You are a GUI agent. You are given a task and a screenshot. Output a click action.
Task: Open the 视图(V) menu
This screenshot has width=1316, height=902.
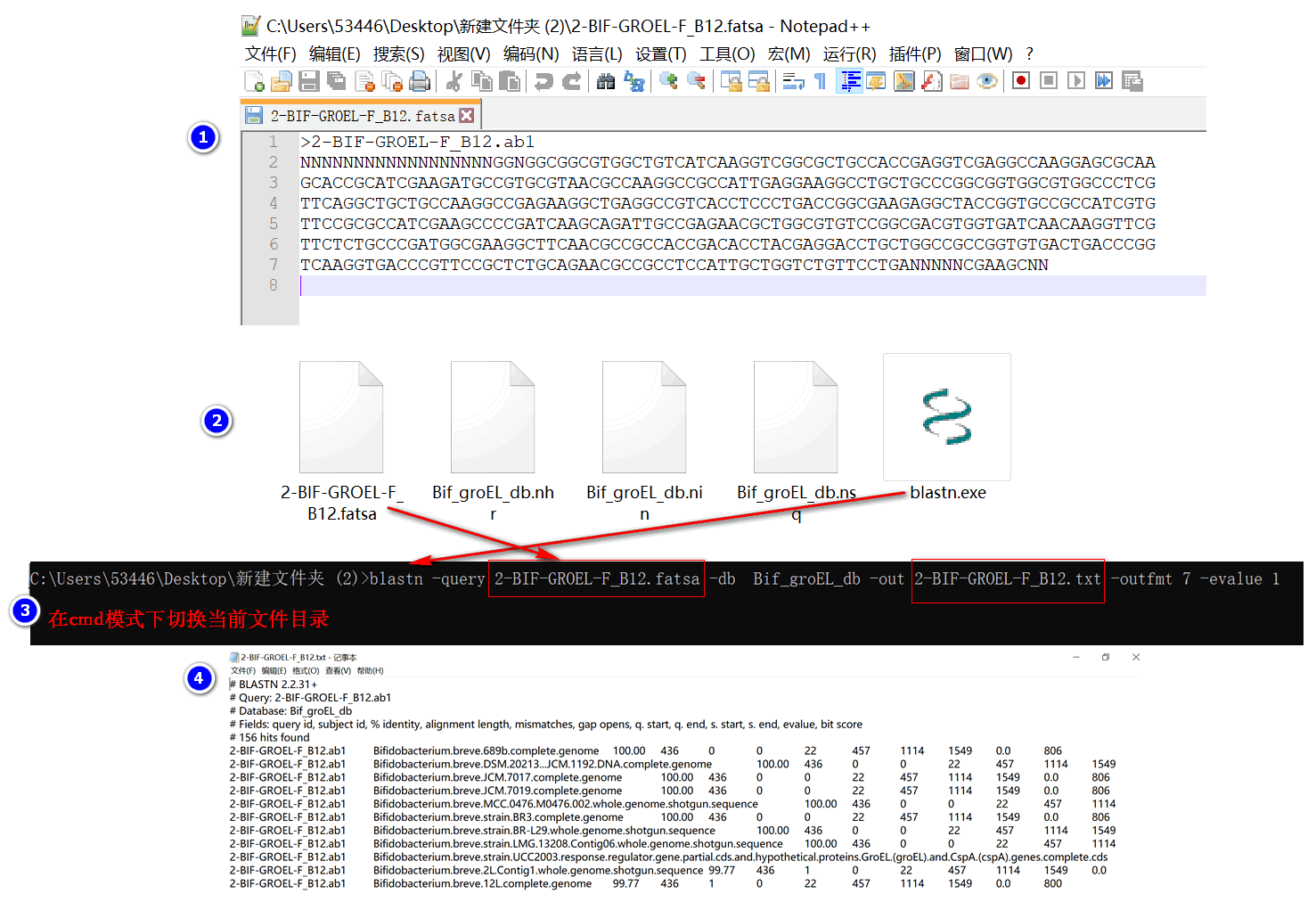(464, 54)
